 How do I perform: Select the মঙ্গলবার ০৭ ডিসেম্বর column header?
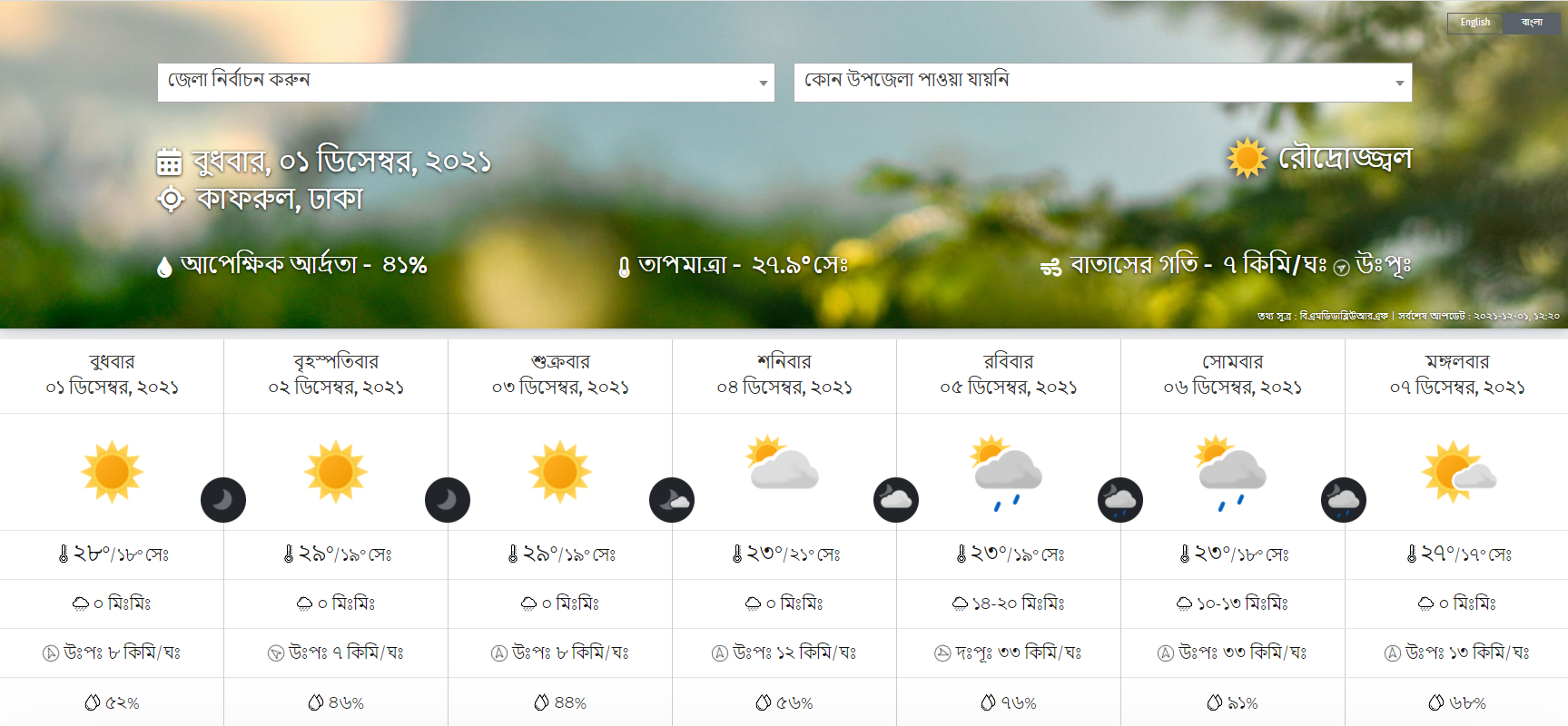coord(1456,376)
